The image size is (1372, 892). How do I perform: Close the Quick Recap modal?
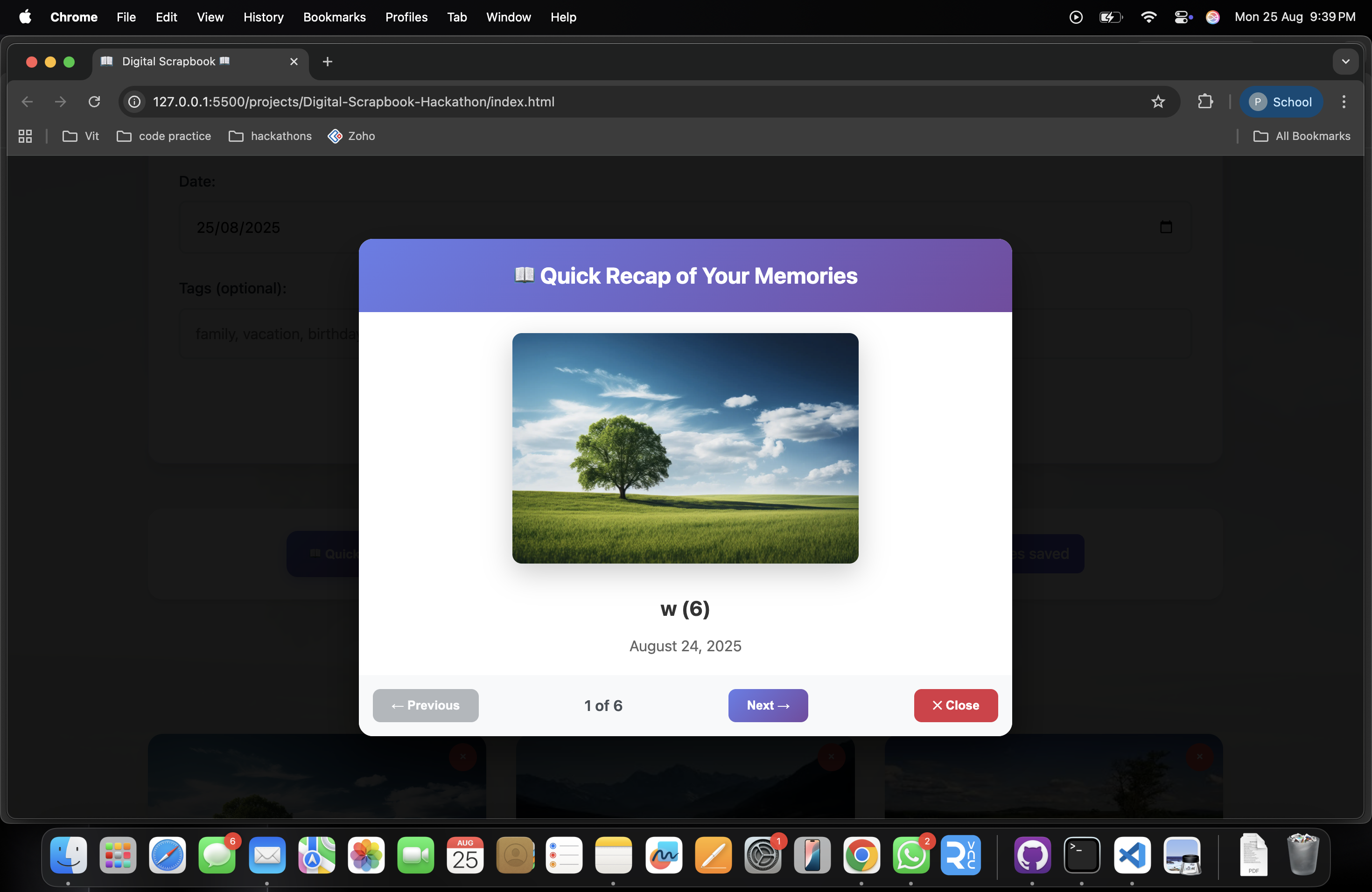(956, 705)
